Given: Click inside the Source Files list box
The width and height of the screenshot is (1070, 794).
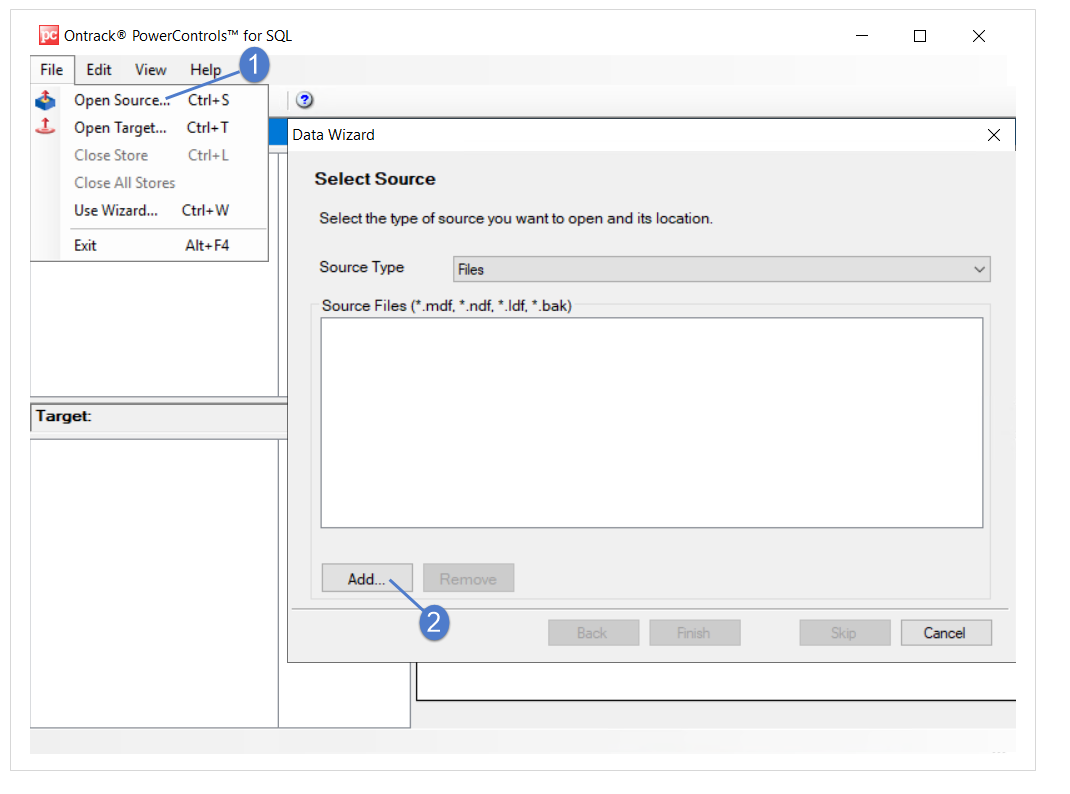Looking at the screenshot, I should tap(652, 422).
